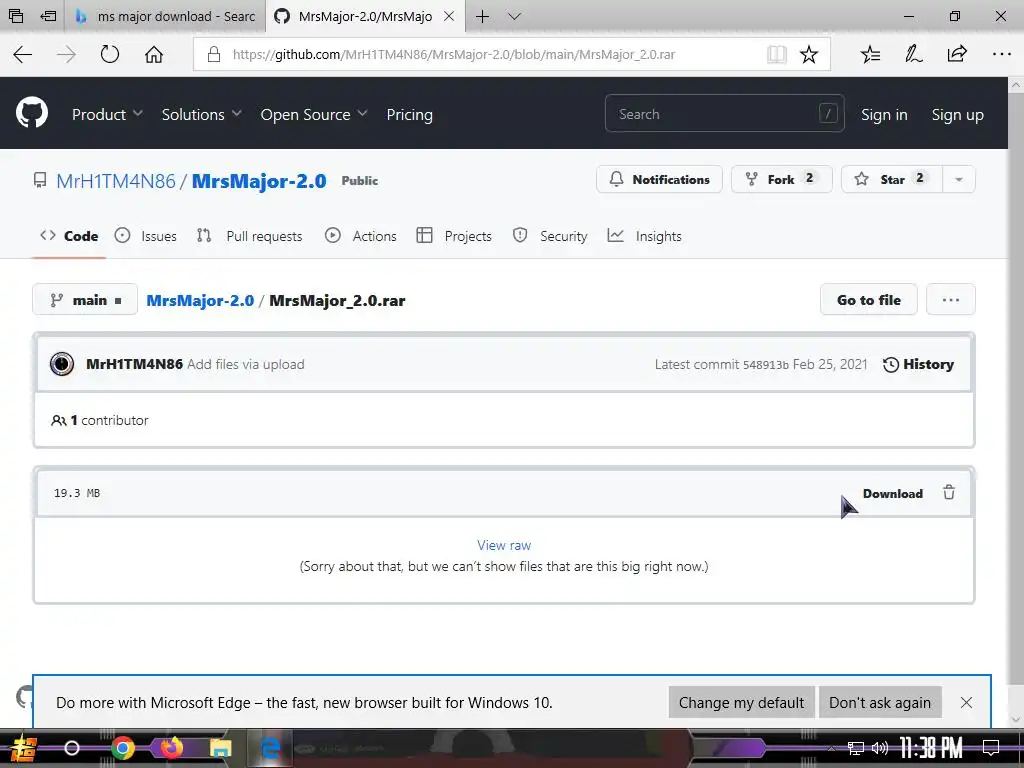Expand the Open Source menu
The image size is (1024, 768).
[314, 114]
